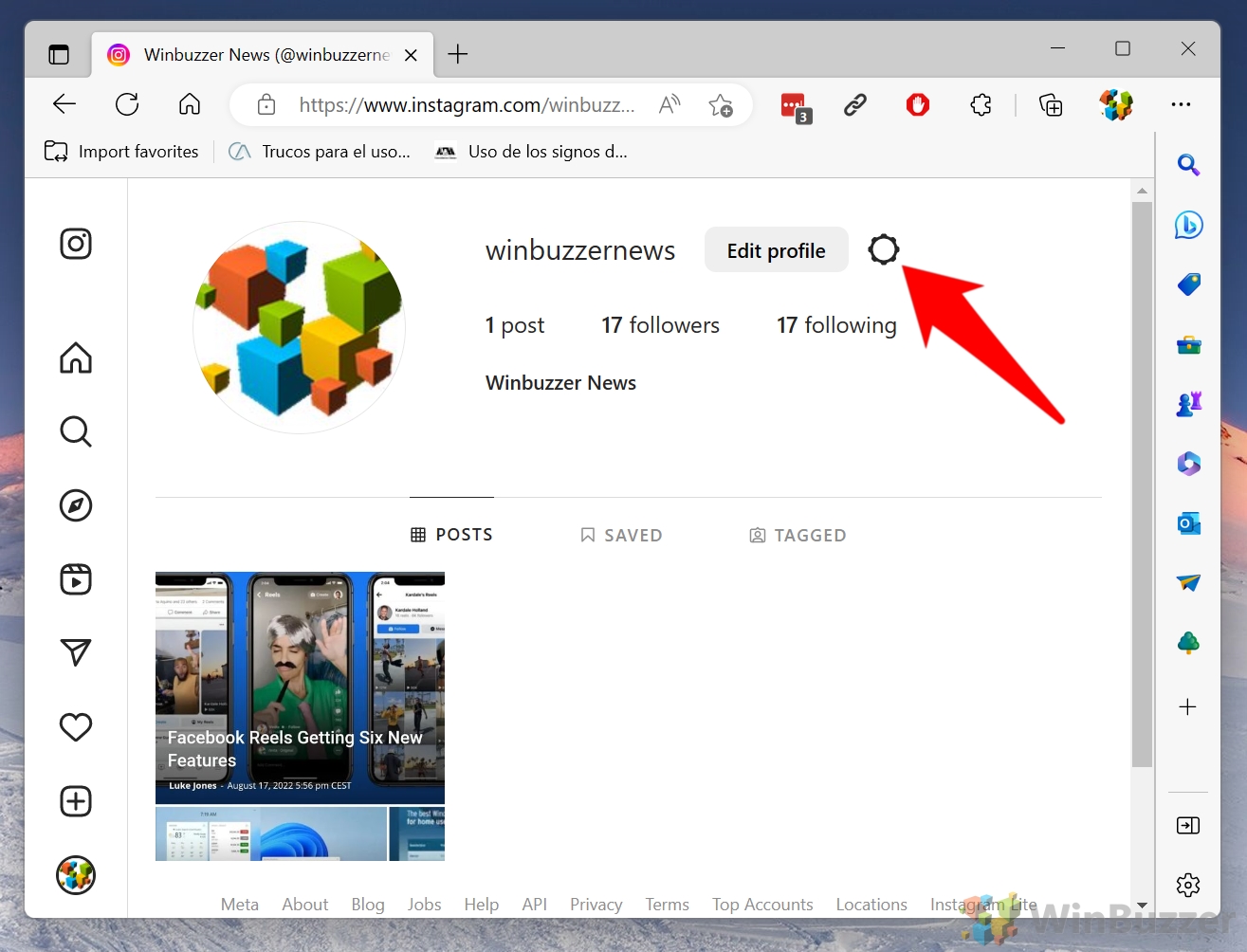Image resolution: width=1247 pixels, height=952 pixels.
Task: Open Bing Chat sidebar icon
Action: (1188, 225)
